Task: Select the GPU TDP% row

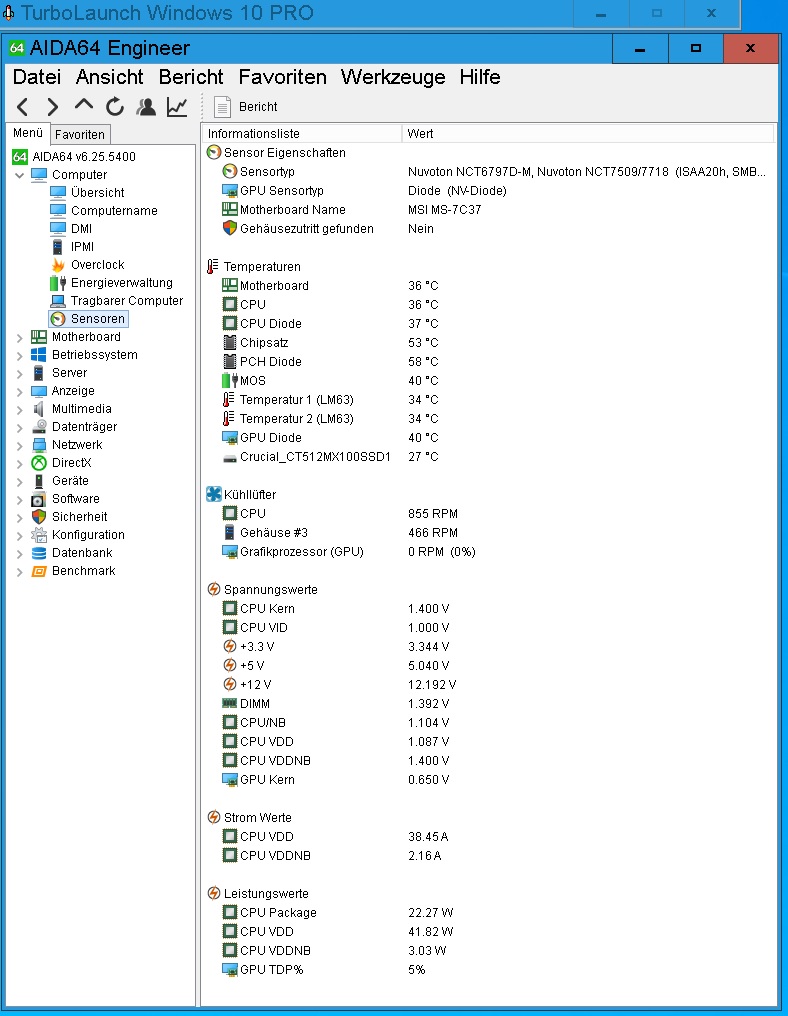Action: [489, 969]
